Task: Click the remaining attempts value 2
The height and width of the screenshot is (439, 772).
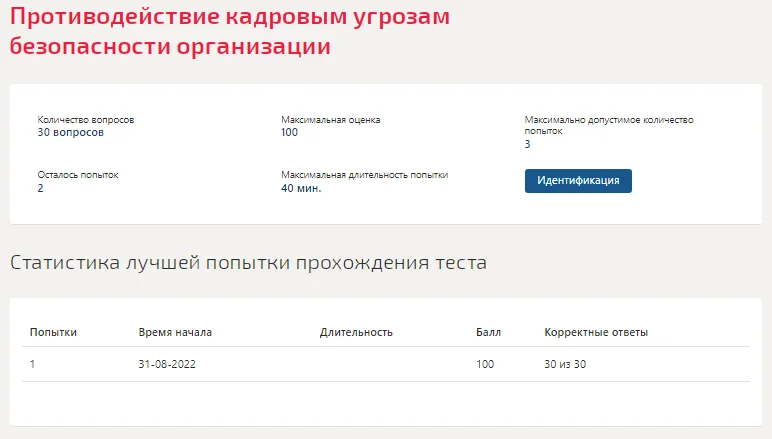Action: (x=40, y=188)
